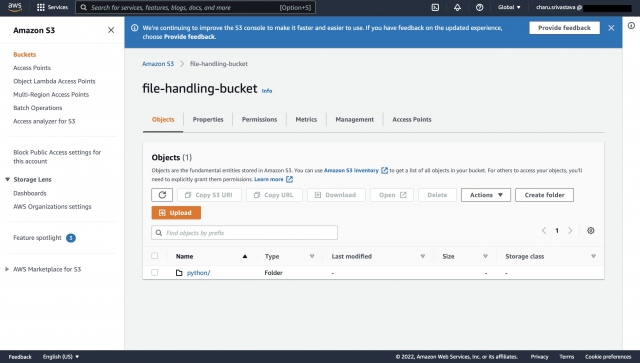Open the notifications bell
Image resolution: width=640 pixels, height=363 pixels.
[457, 7]
